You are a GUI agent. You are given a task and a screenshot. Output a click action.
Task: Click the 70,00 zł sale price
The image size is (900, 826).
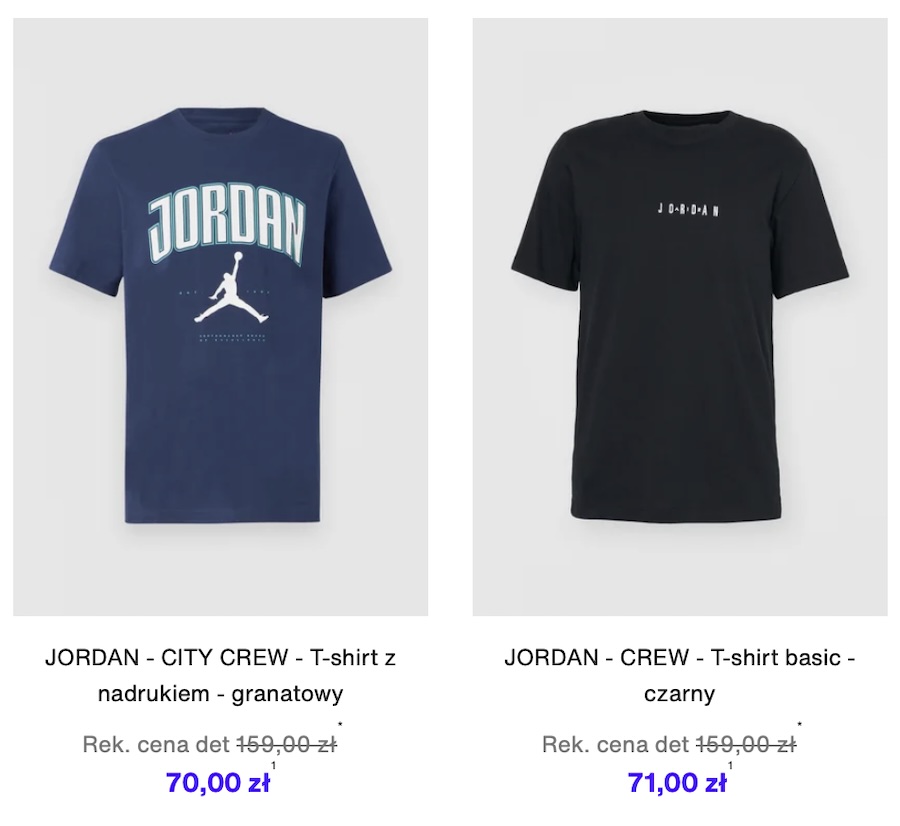click(218, 782)
